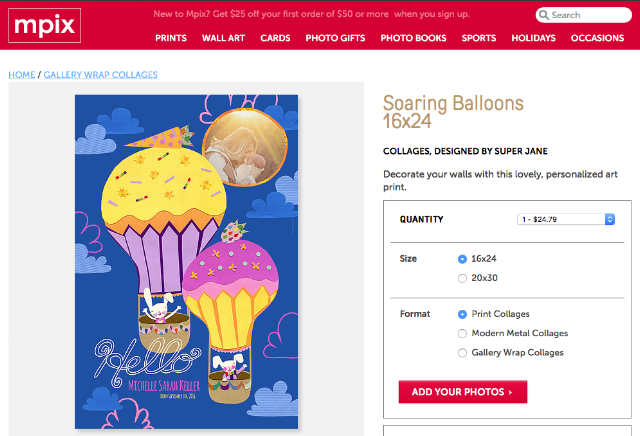This screenshot has height=436, width=640.
Task: Choose Print Collages format
Action: (x=462, y=314)
